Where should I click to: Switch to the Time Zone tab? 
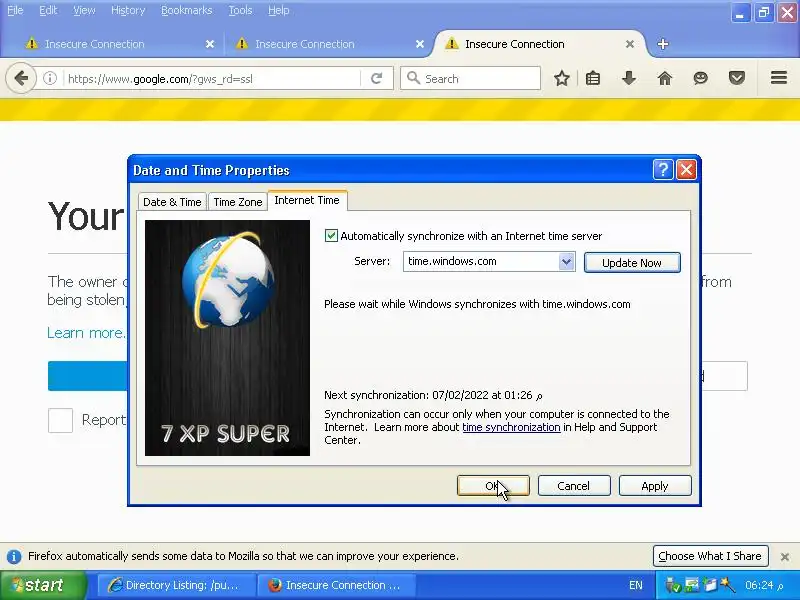(238, 202)
